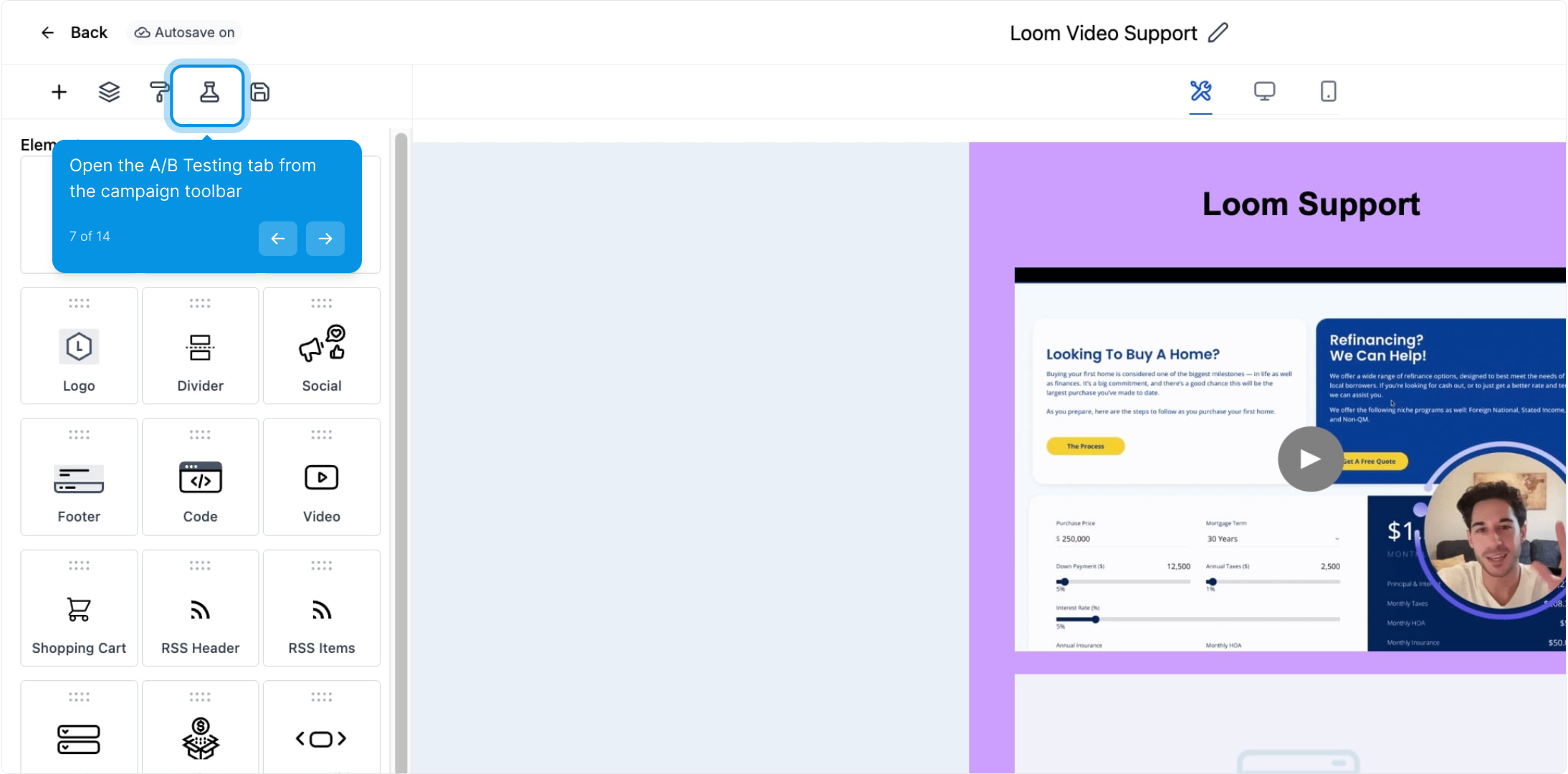Edit campaign name with pencil icon
The height and width of the screenshot is (774, 1568).
(x=1218, y=33)
